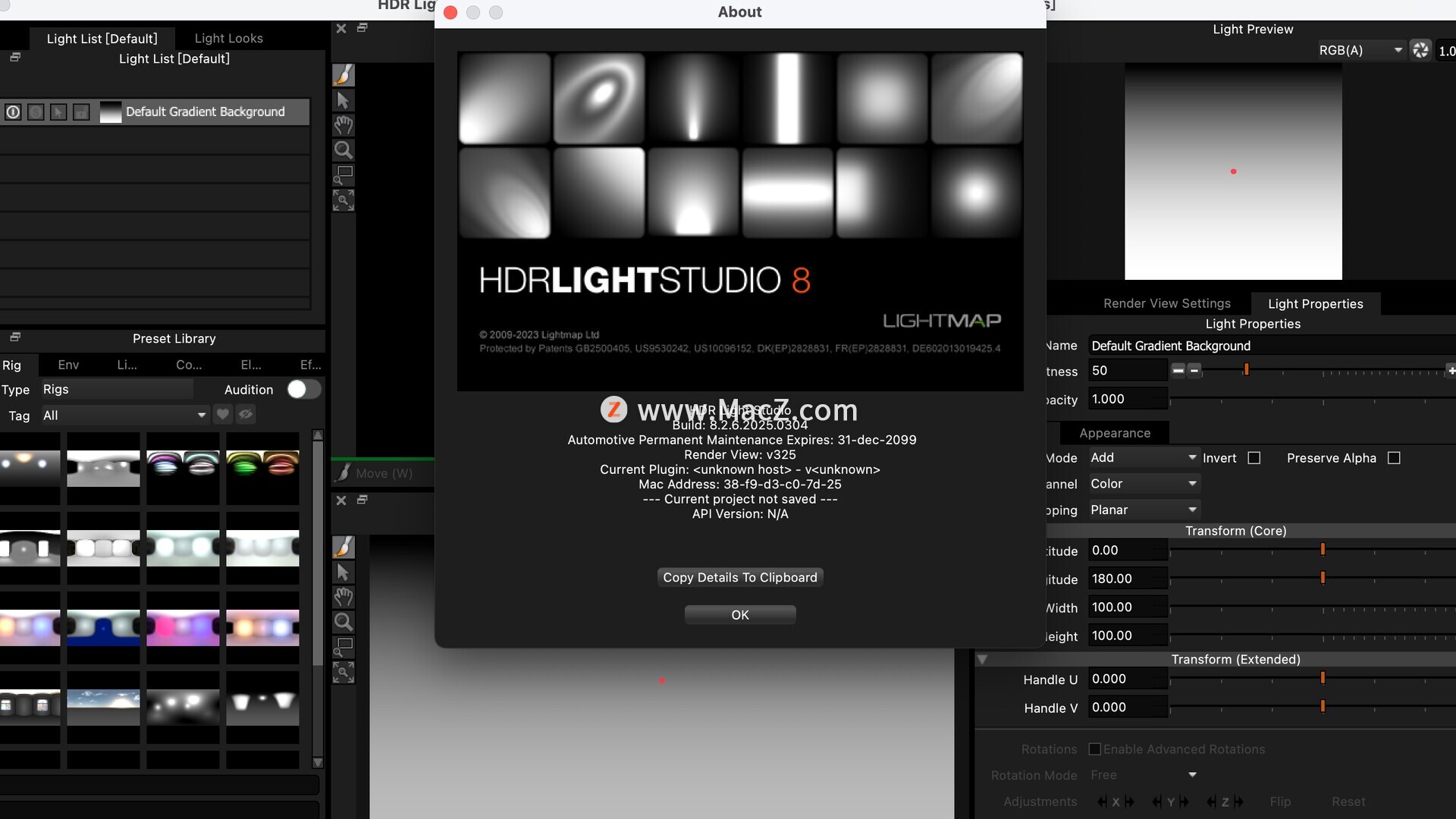Choose the magnifier zoom tool in lower toolbar
This screenshot has height=819, width=1456.
344,622
